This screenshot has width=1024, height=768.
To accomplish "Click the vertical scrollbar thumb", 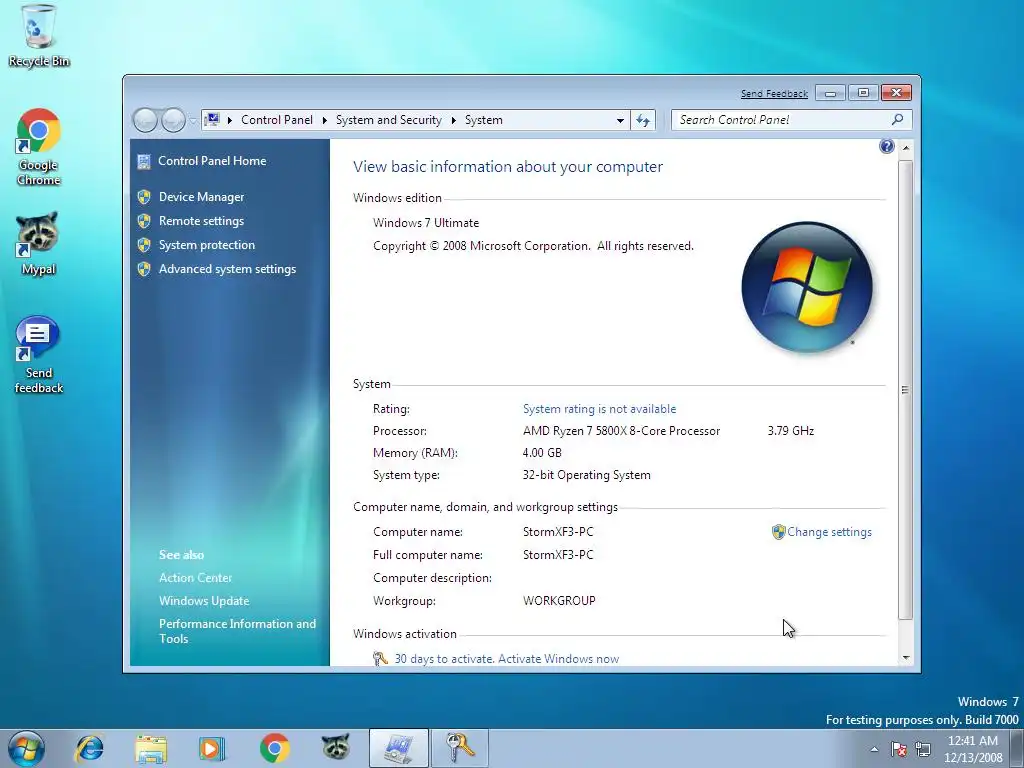I will point(905,389).
